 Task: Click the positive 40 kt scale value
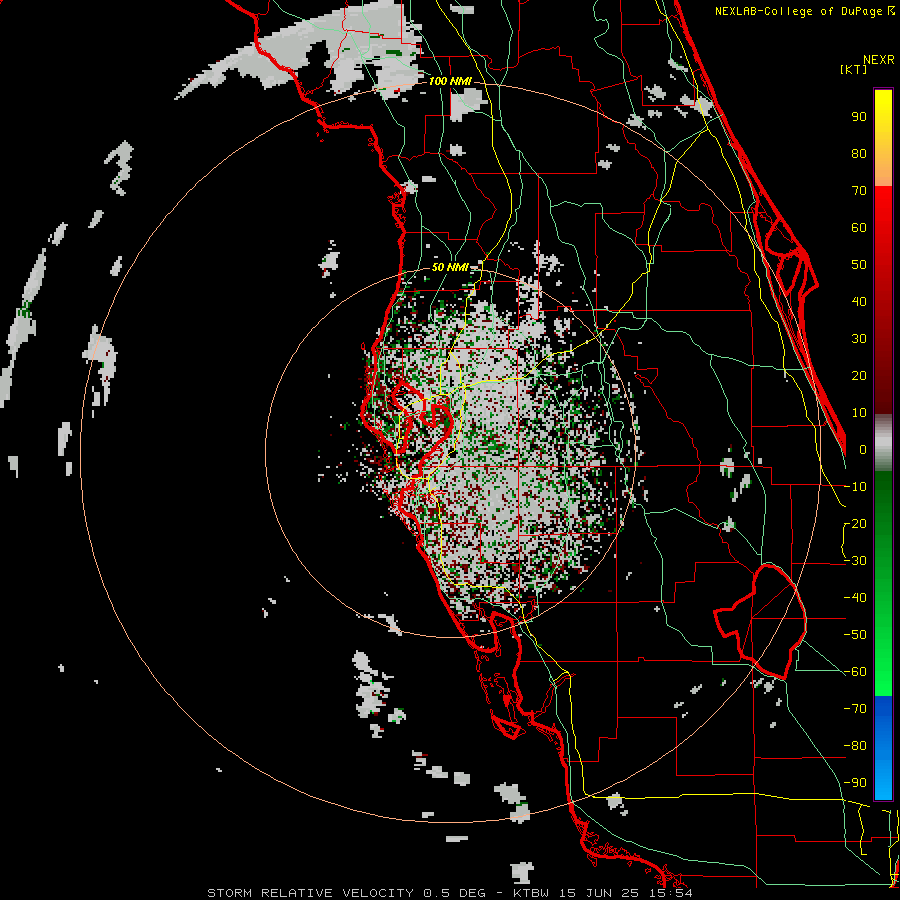859,301
